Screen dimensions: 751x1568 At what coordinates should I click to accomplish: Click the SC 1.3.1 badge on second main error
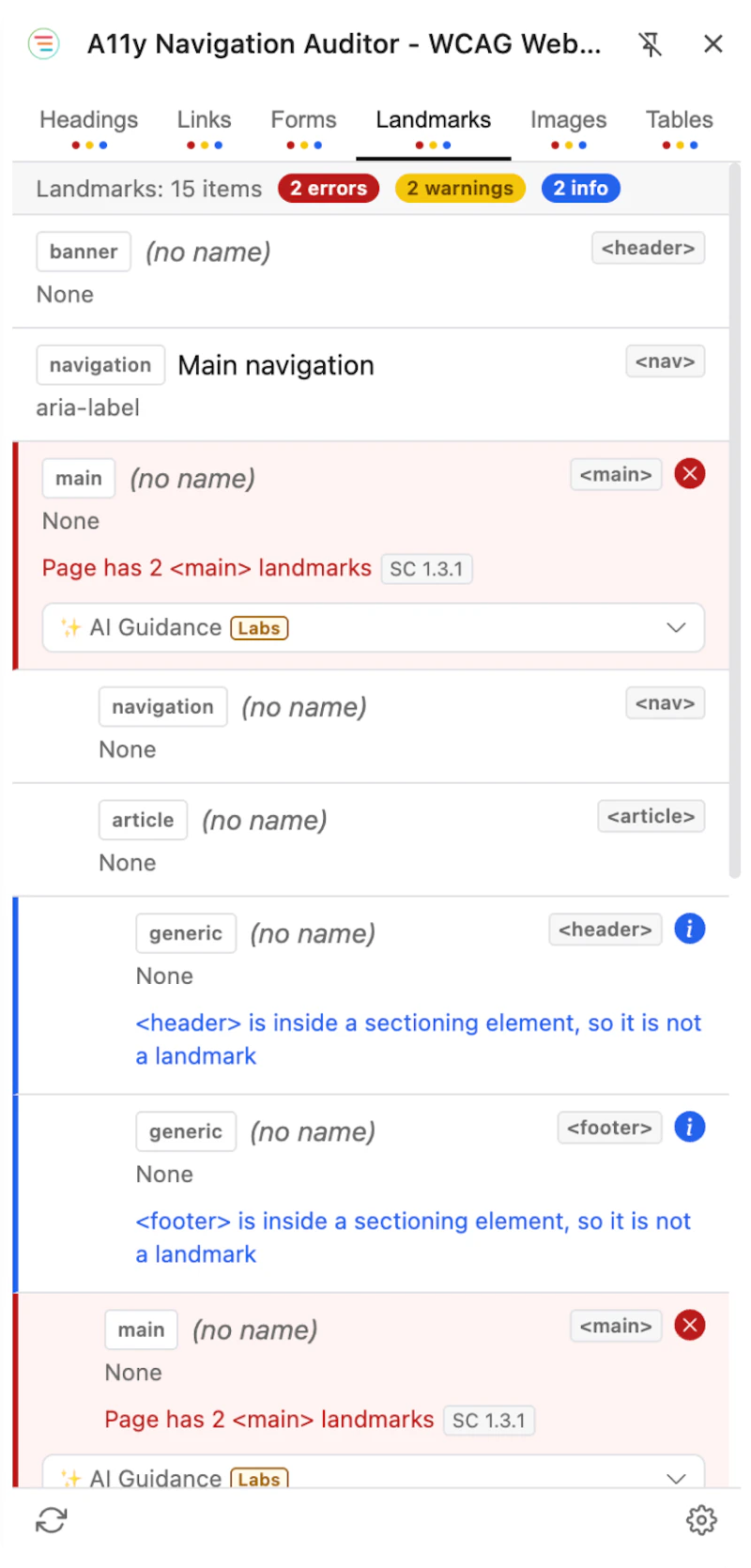489,1421
